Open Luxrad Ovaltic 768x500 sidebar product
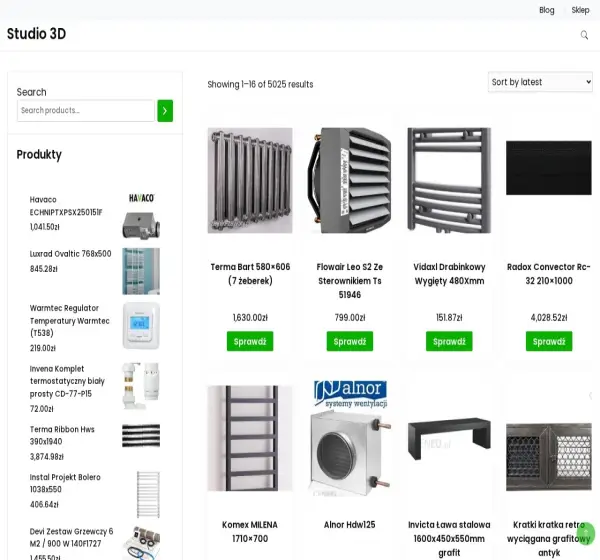The width and height of the screenshot is (600, 560). click(x=70, y=254)
